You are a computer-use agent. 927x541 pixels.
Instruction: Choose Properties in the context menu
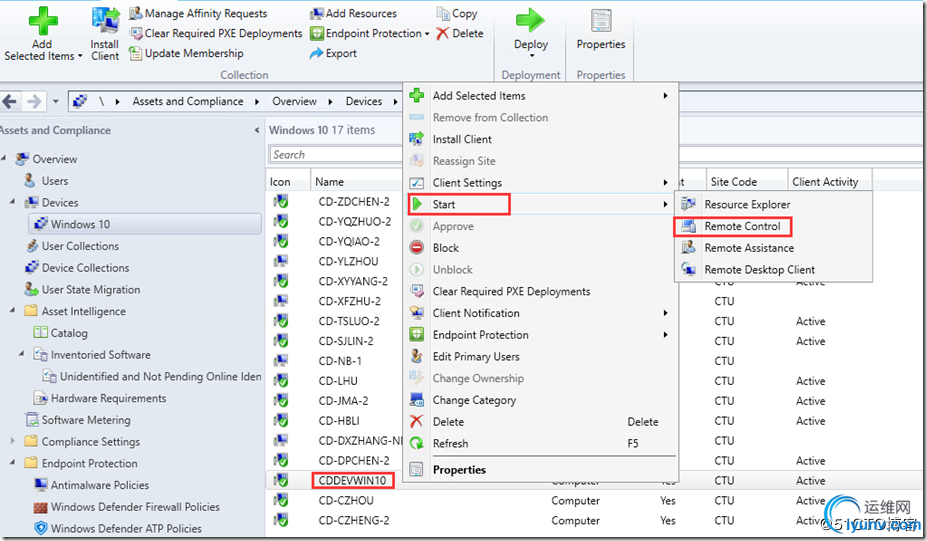[x=540, y=470]
